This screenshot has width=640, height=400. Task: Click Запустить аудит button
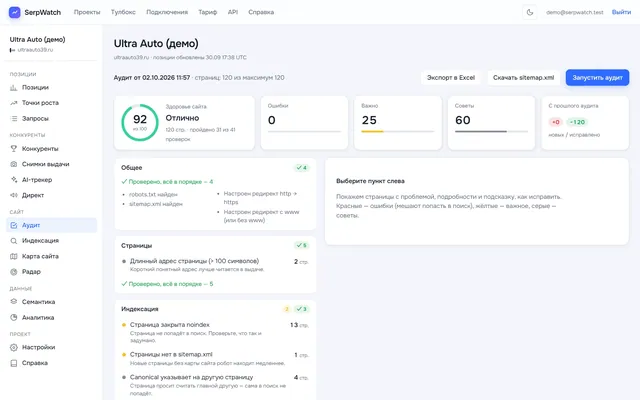tap(597, 78)
